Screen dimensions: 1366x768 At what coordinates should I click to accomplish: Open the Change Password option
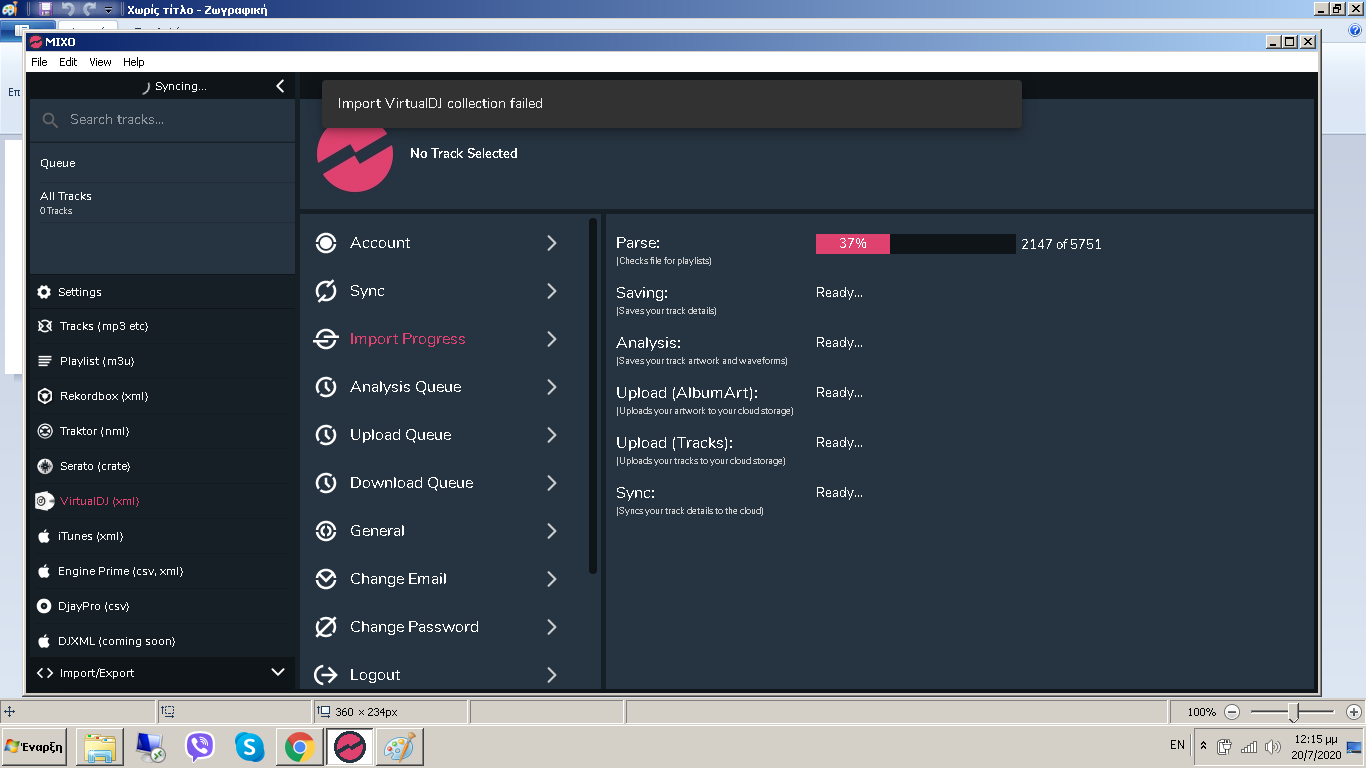pos(414,627)
